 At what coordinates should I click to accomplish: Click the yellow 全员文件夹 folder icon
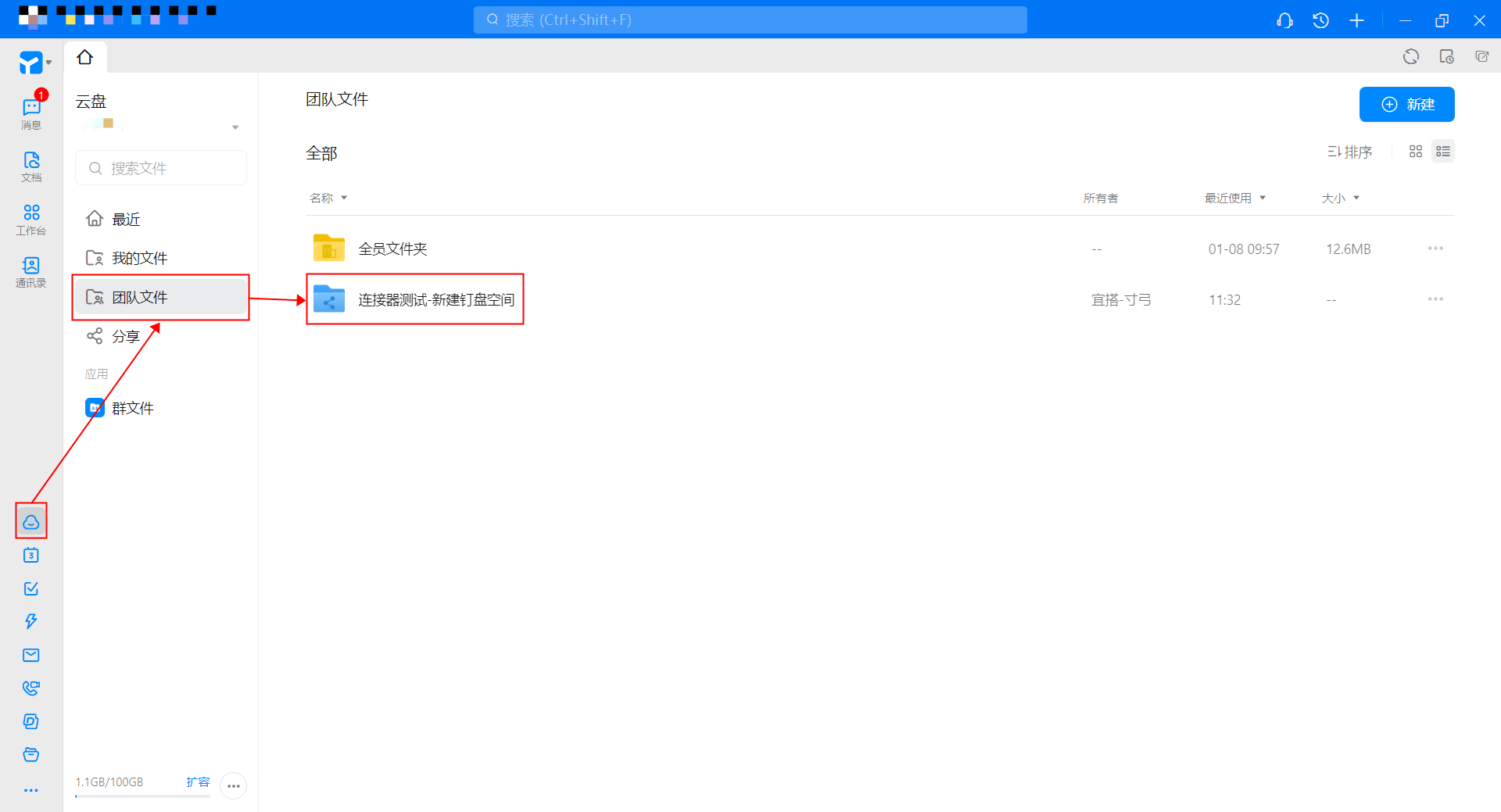329,248
